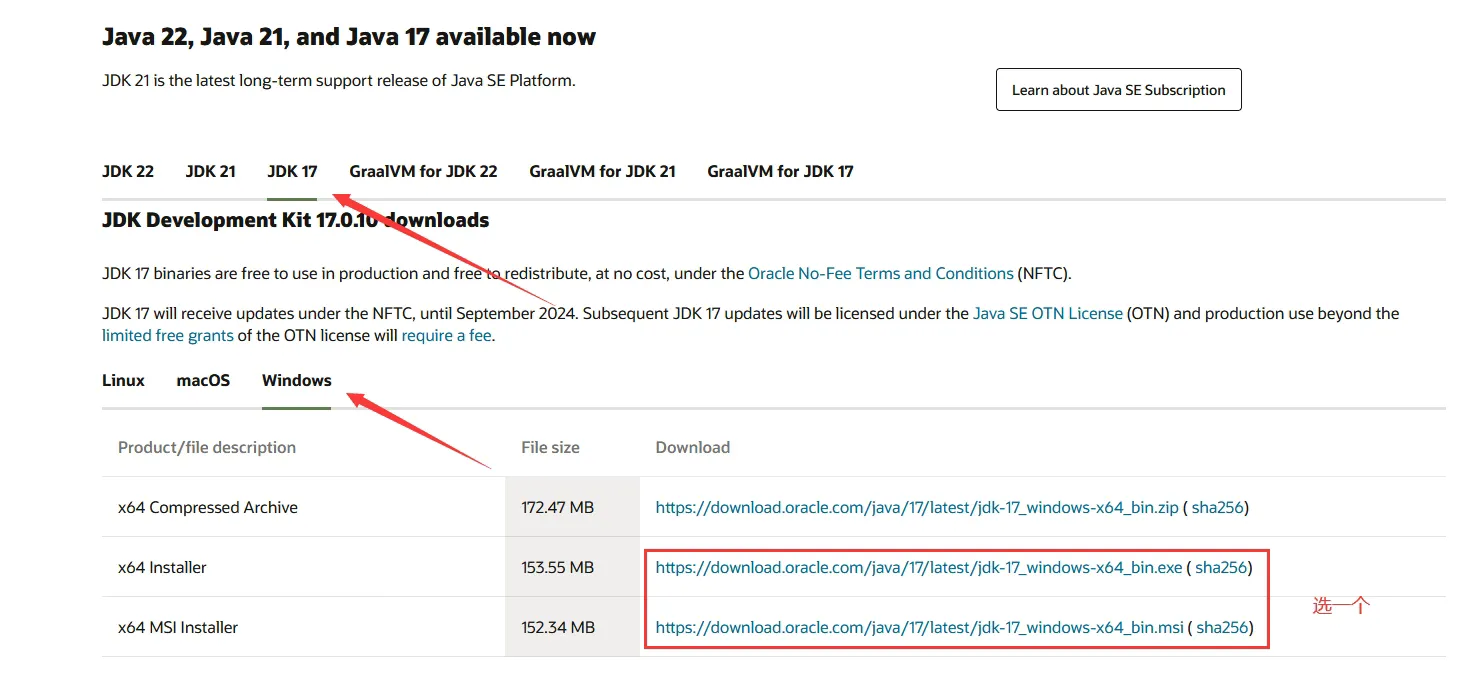Select the JDK 17 tab
The width and height of the screenshot is (1473, 697).
point(292,171)
